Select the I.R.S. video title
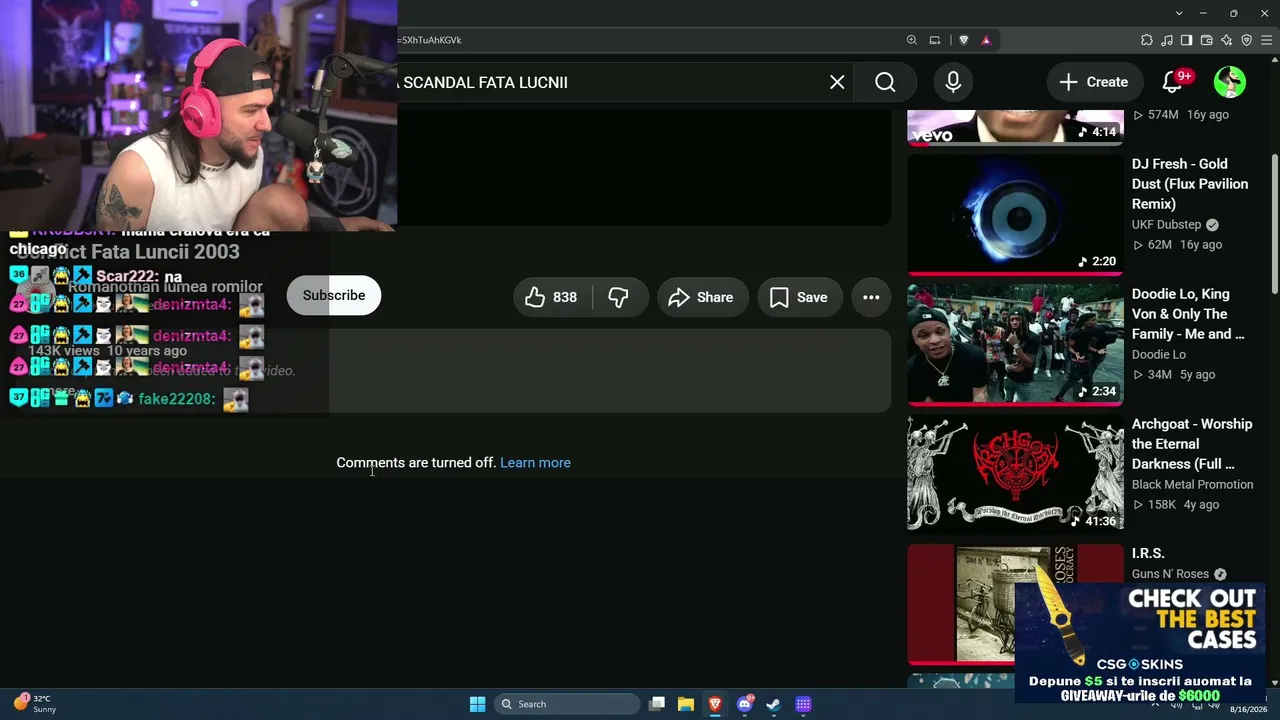Screen dimensions: 1280x720 pos(1148,553)
